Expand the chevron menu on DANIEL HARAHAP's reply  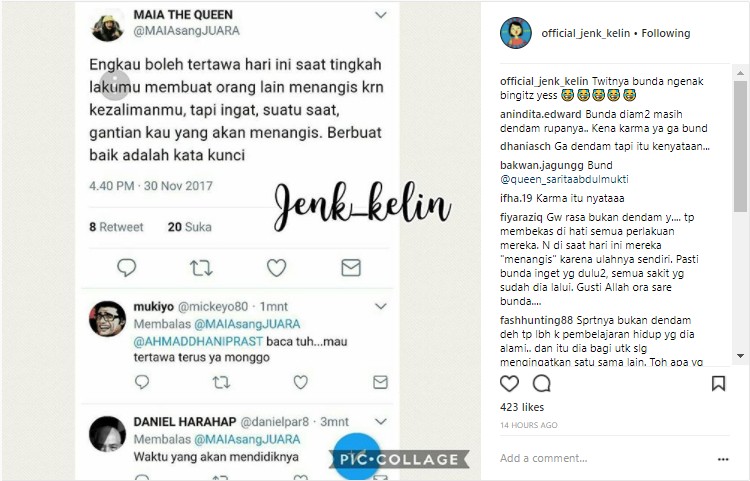point(381,421)
